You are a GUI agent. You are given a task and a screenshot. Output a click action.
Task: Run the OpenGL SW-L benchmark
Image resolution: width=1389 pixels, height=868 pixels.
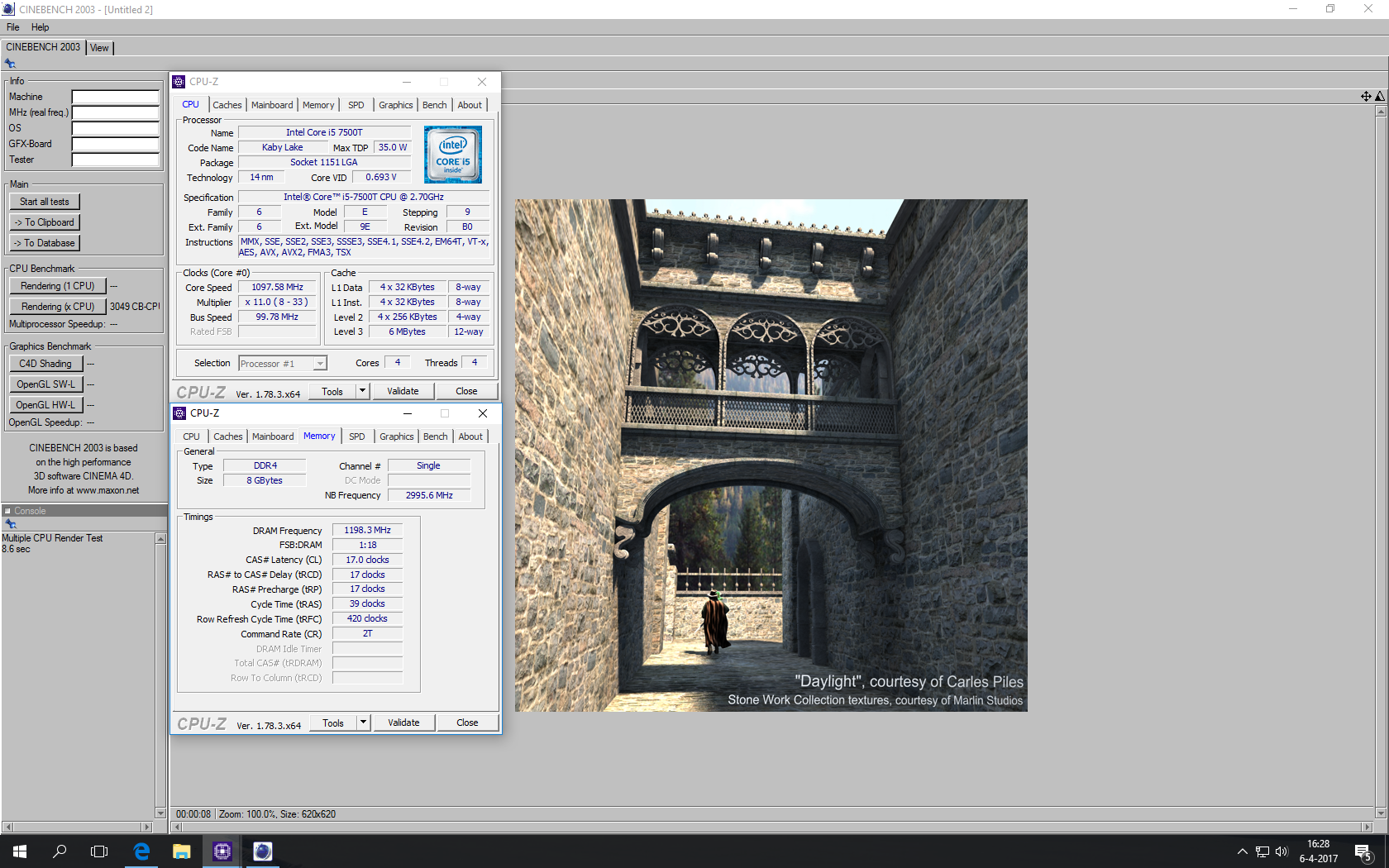[x=45, y=384]
